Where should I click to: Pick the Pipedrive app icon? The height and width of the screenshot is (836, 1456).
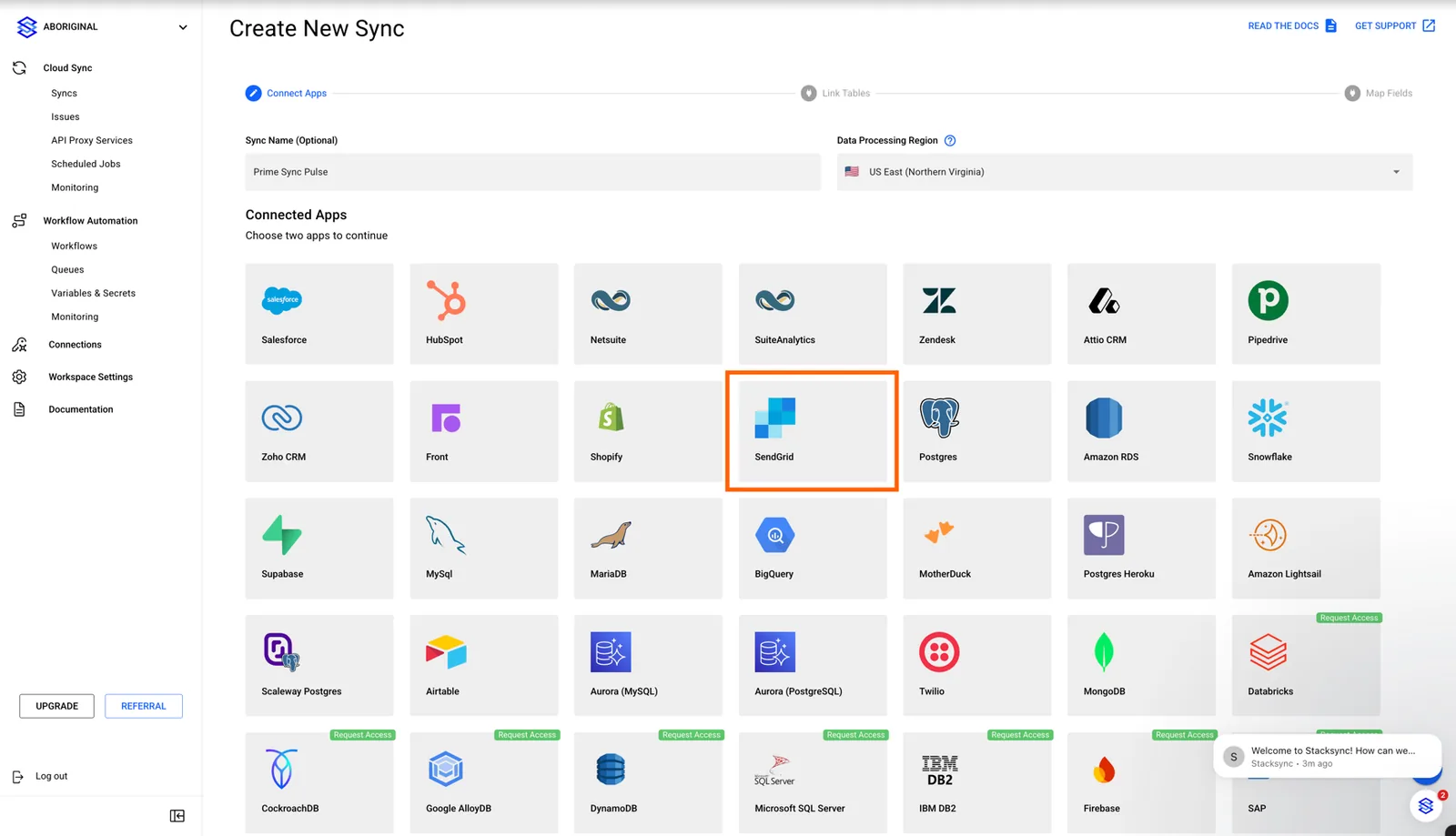point(1268,300)
